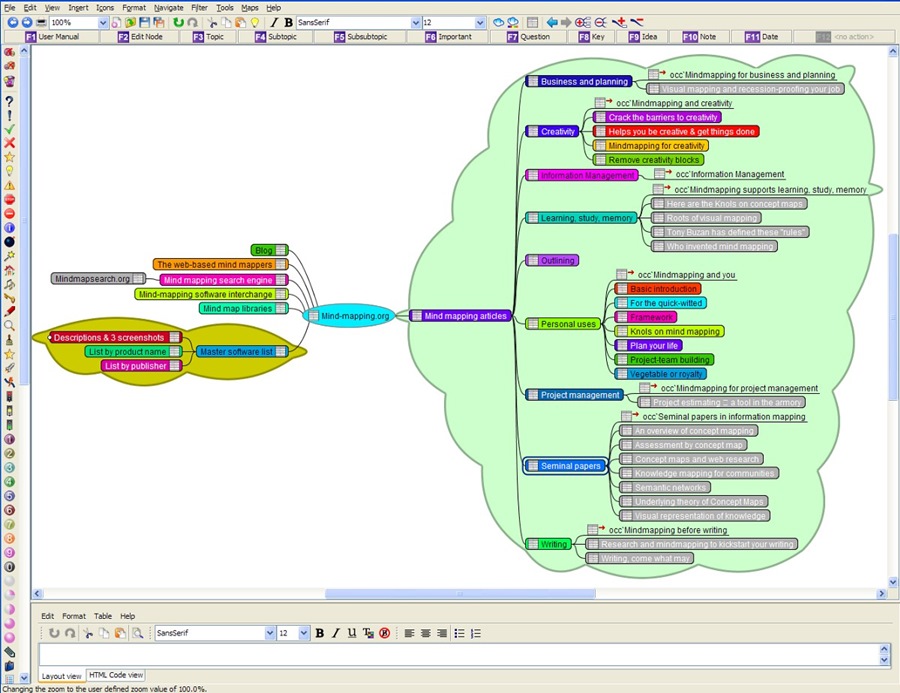Switch to HTML Code view tab
The width and height of the screenshot is (900, 693).
(x=116, y=675)
